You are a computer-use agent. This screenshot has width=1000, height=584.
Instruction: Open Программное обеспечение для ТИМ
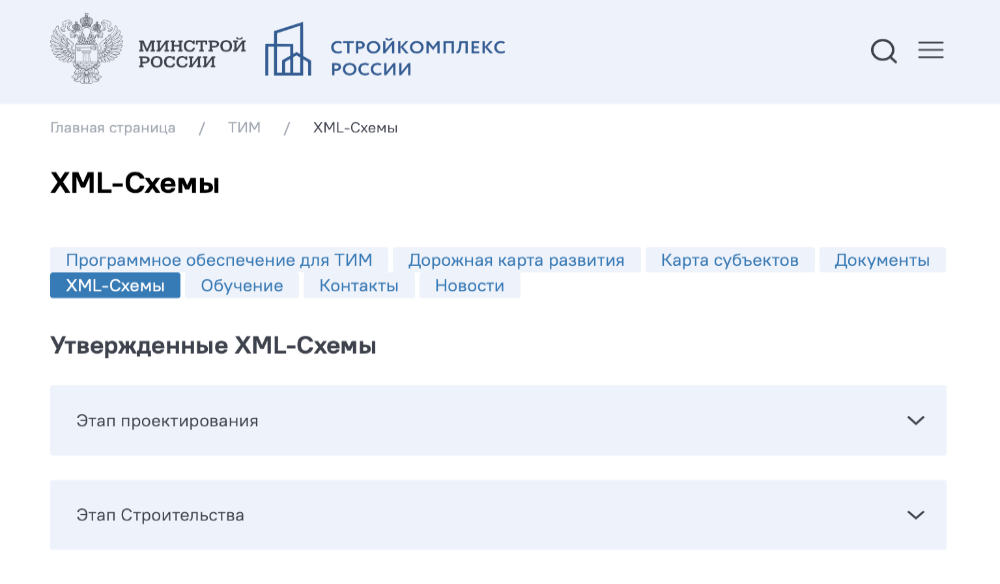click(217, 259)
